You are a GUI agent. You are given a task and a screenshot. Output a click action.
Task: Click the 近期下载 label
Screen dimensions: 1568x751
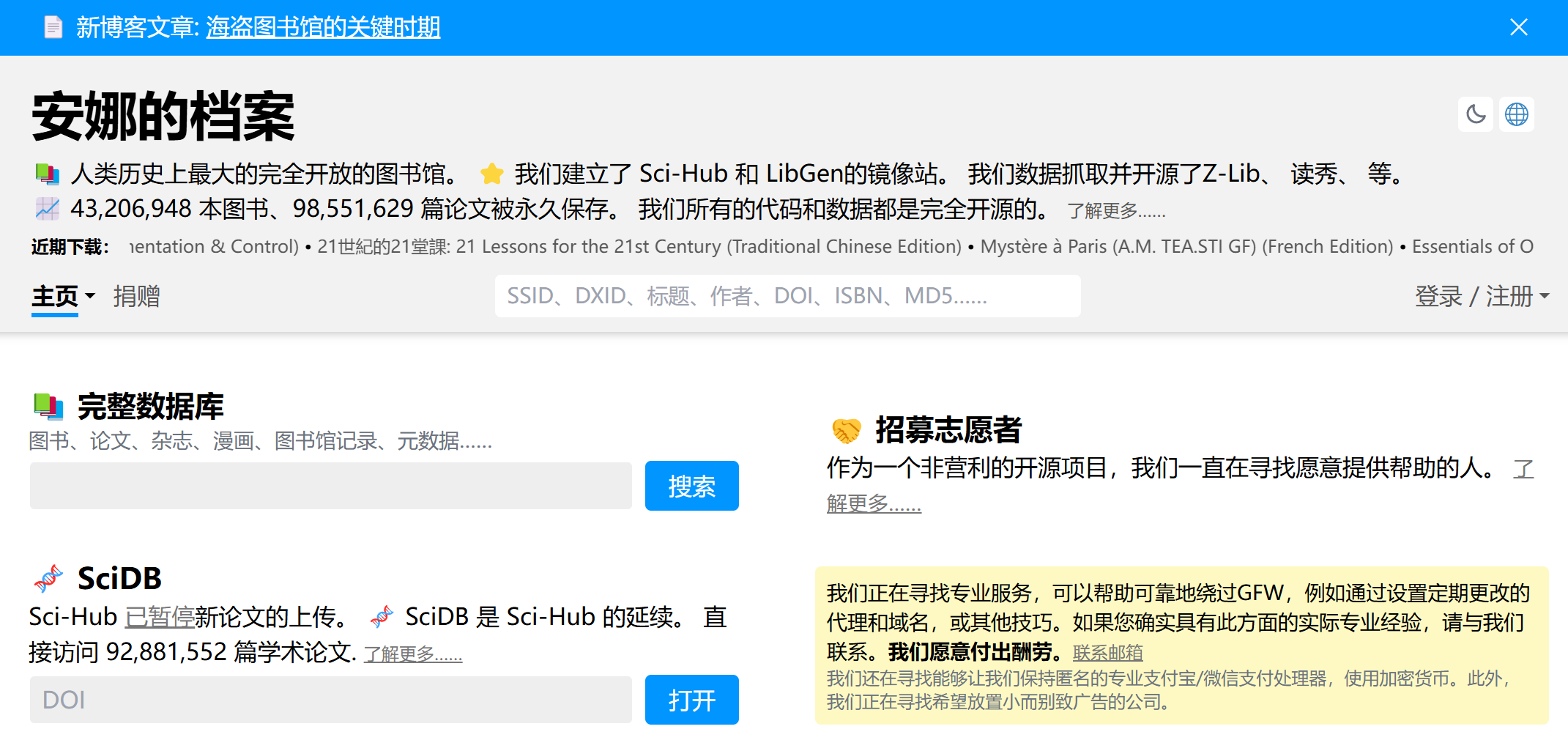(x=70, y=247)
